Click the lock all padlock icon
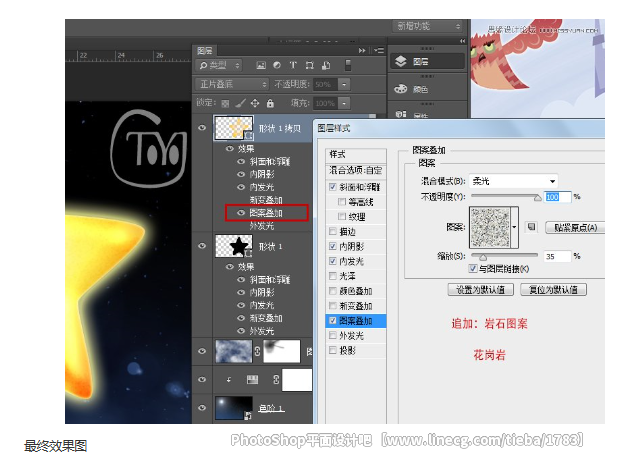The width and height of the screenshot is (639, 459). click(x=270, y=103)
